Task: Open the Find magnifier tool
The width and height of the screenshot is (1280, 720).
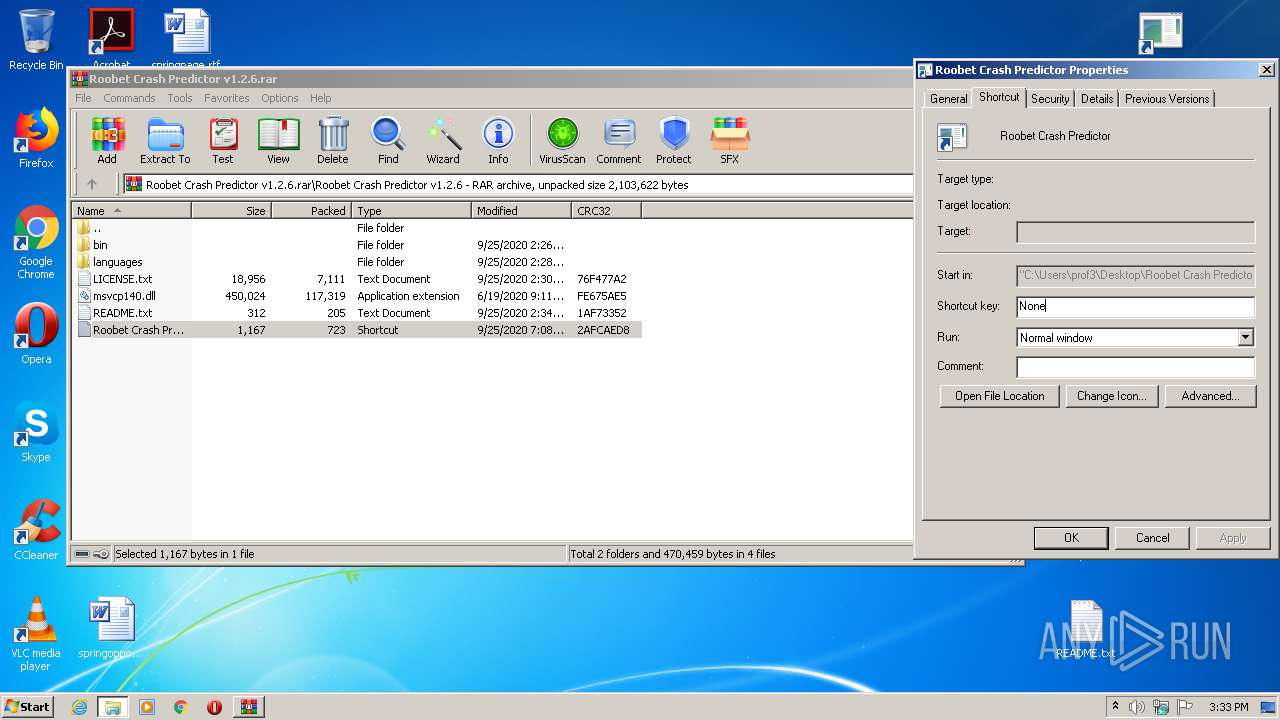Action: (x=388, y=141)
